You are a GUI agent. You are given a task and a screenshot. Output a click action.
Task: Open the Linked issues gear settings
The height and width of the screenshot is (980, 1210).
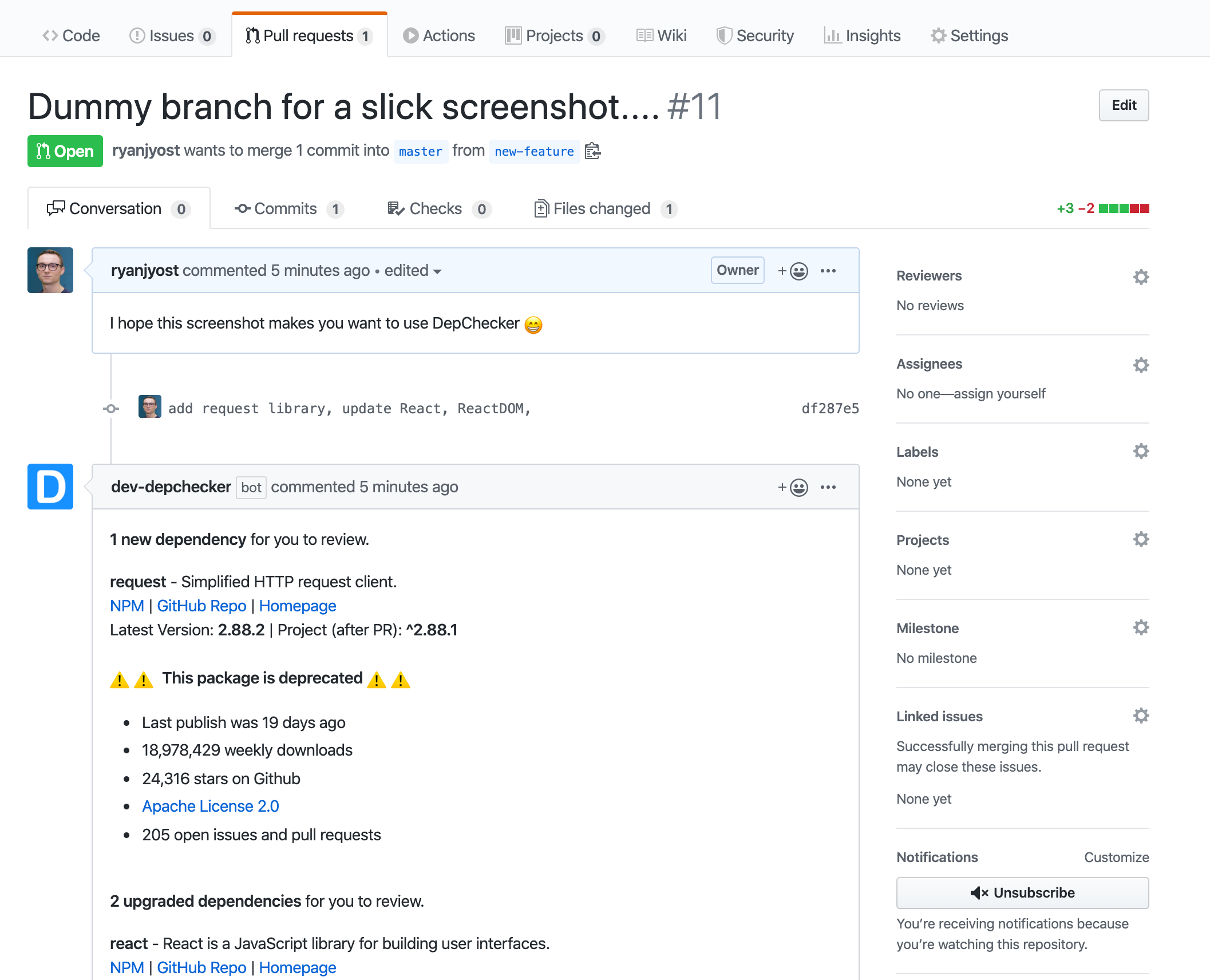[x=1141, y=716]
